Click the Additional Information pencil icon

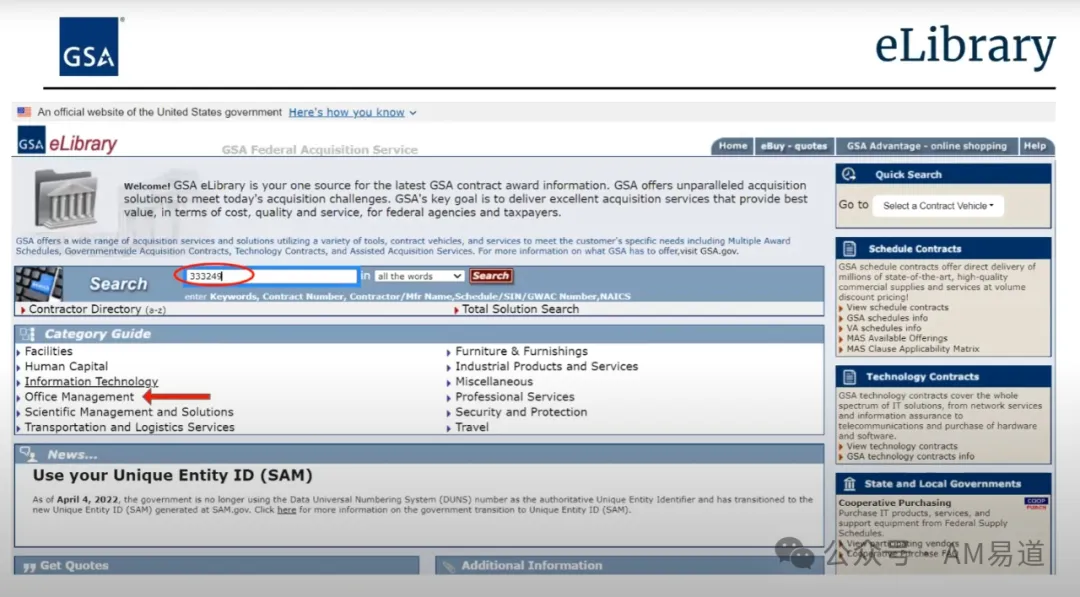(448, 566)
